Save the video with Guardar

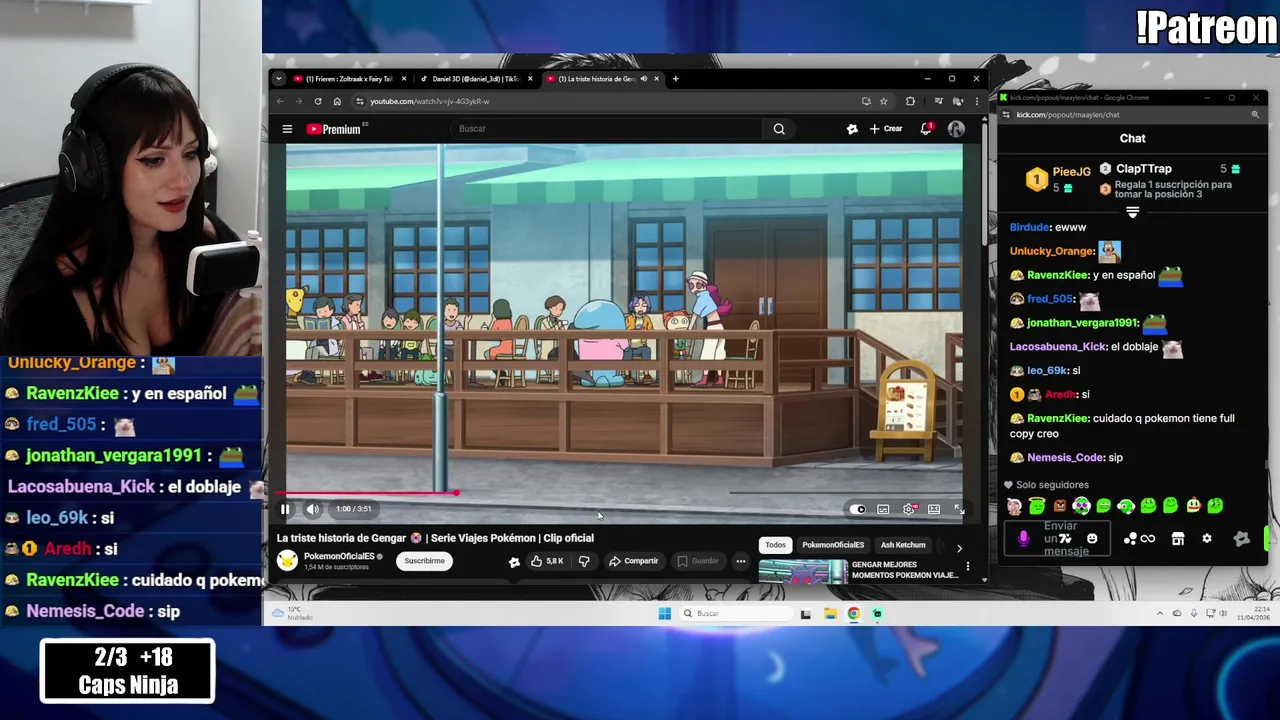(x=698, y=561)
